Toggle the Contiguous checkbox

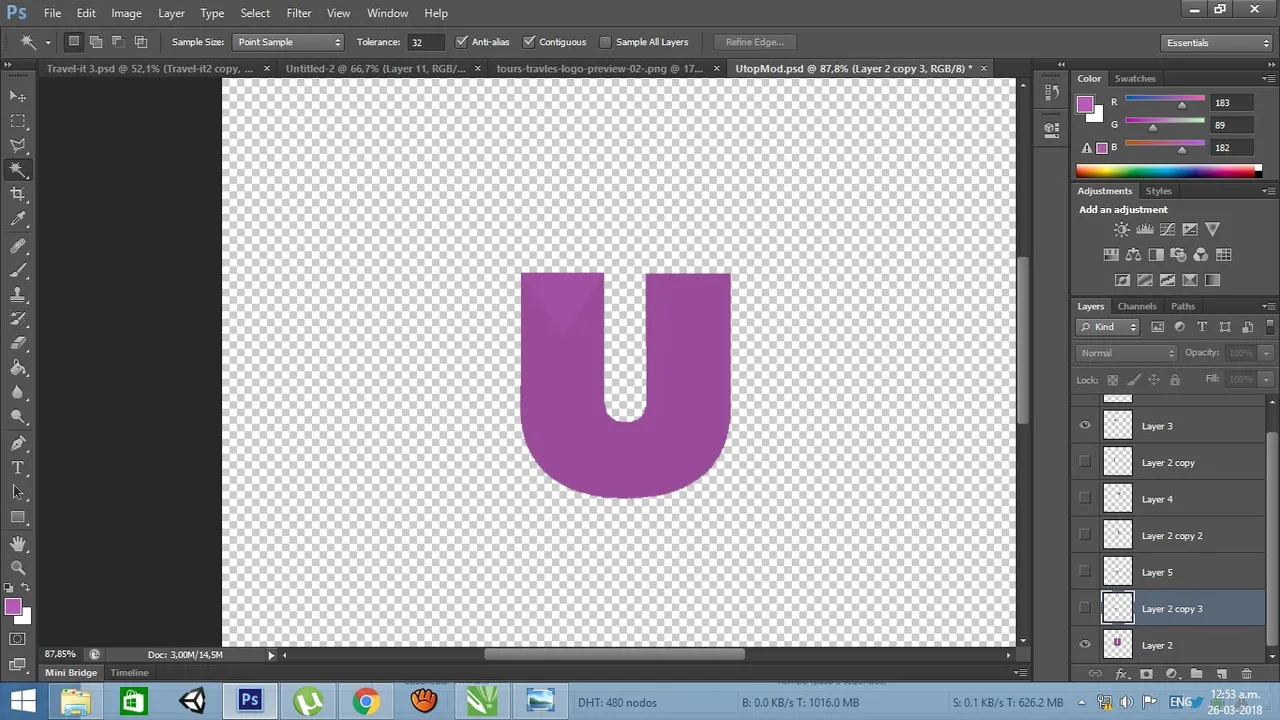coord(529,42)
